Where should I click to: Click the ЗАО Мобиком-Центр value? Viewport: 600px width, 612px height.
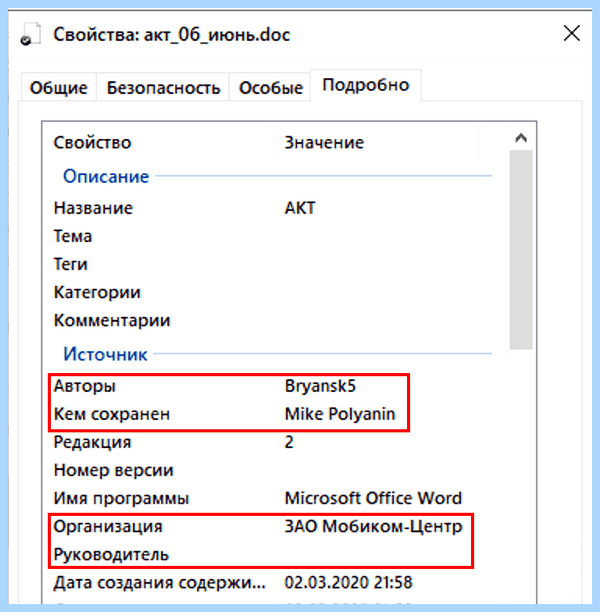pyautogui.click(x=373, y=527)
